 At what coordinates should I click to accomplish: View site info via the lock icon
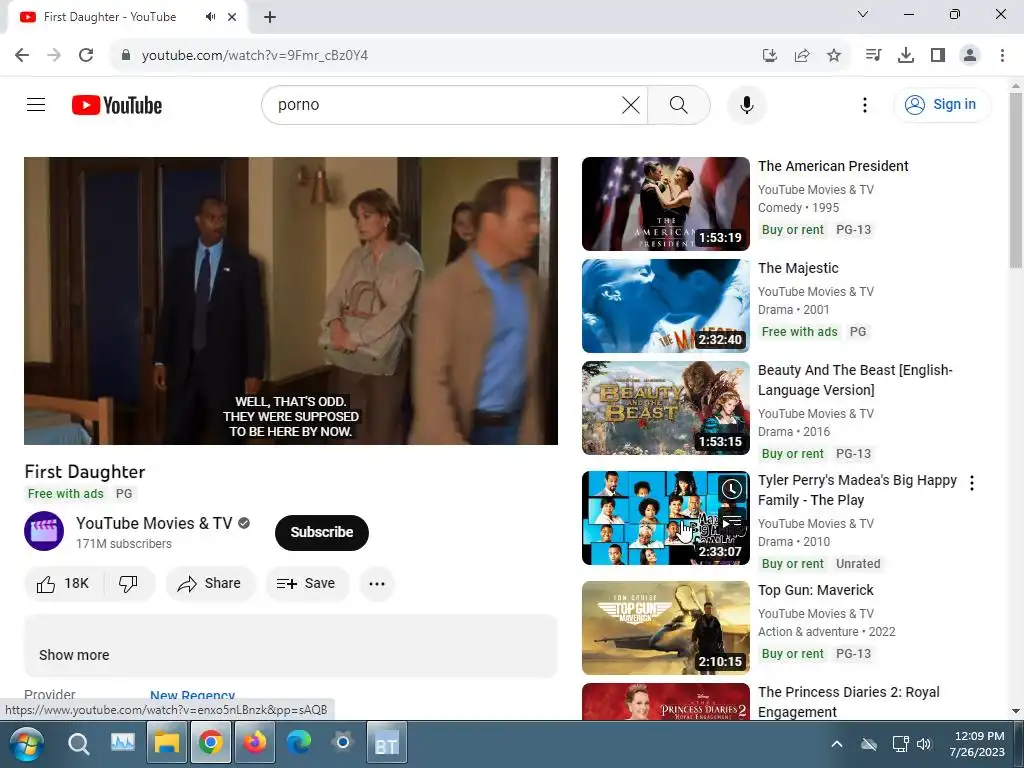click(x=126, y=55)
